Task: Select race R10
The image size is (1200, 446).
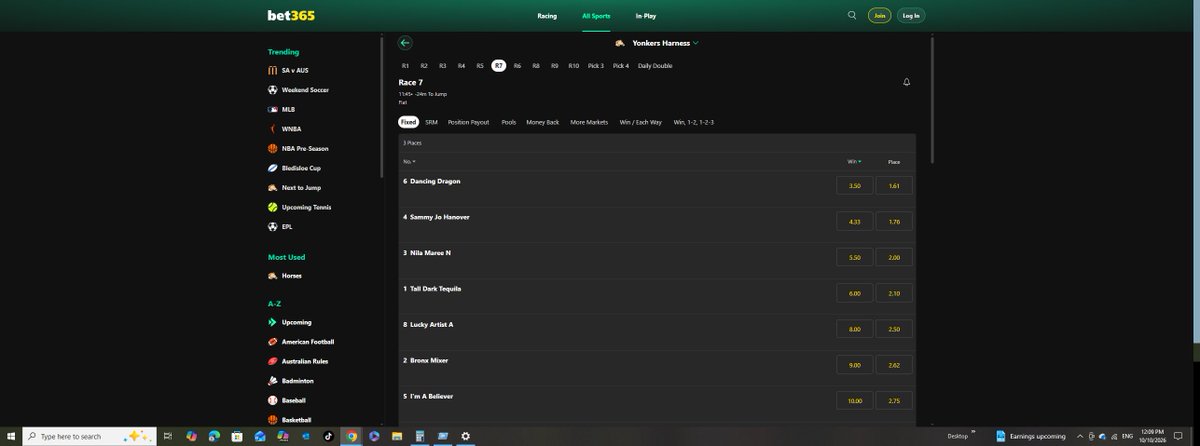Action: point(573,66)
